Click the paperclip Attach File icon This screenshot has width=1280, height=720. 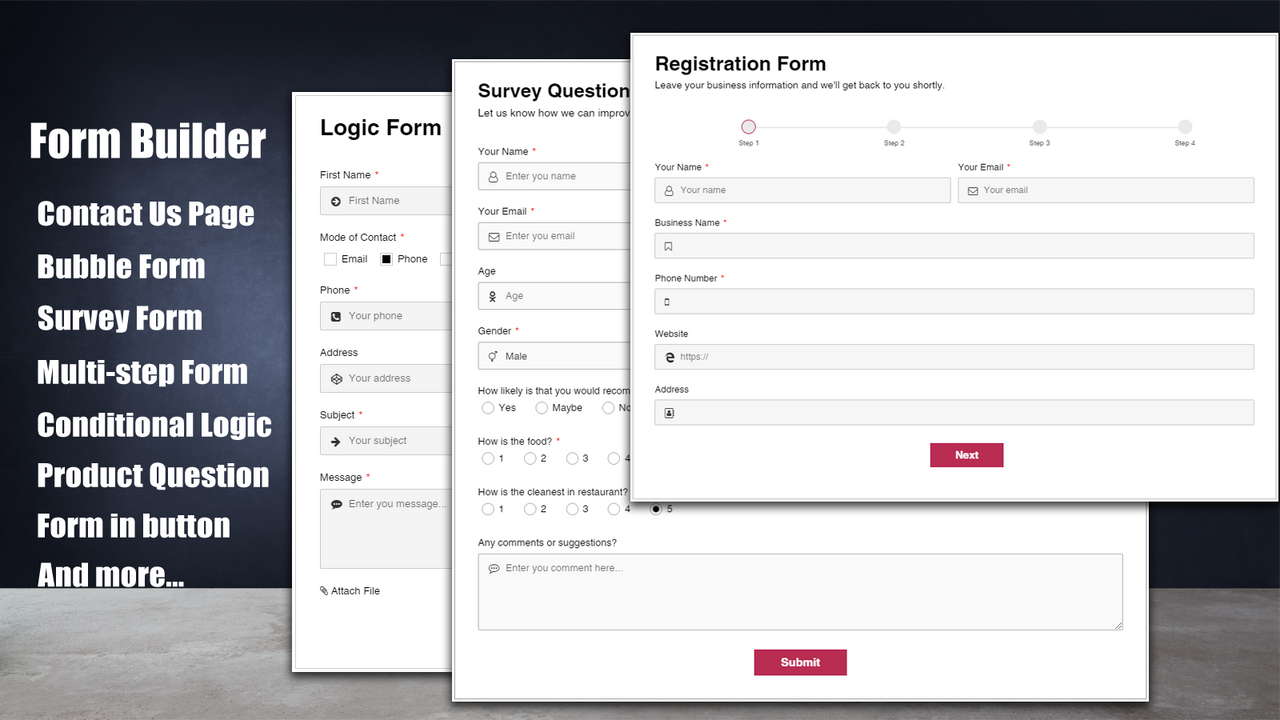coord(324,591)
